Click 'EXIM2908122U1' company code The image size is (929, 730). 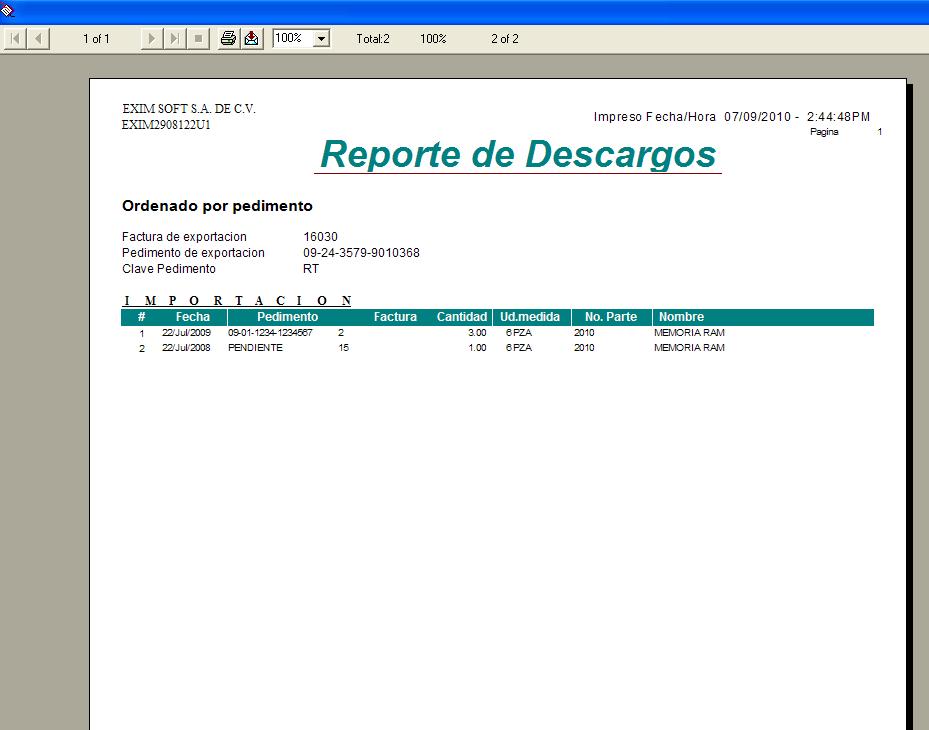pyautogui.click(x=166, y=125)
